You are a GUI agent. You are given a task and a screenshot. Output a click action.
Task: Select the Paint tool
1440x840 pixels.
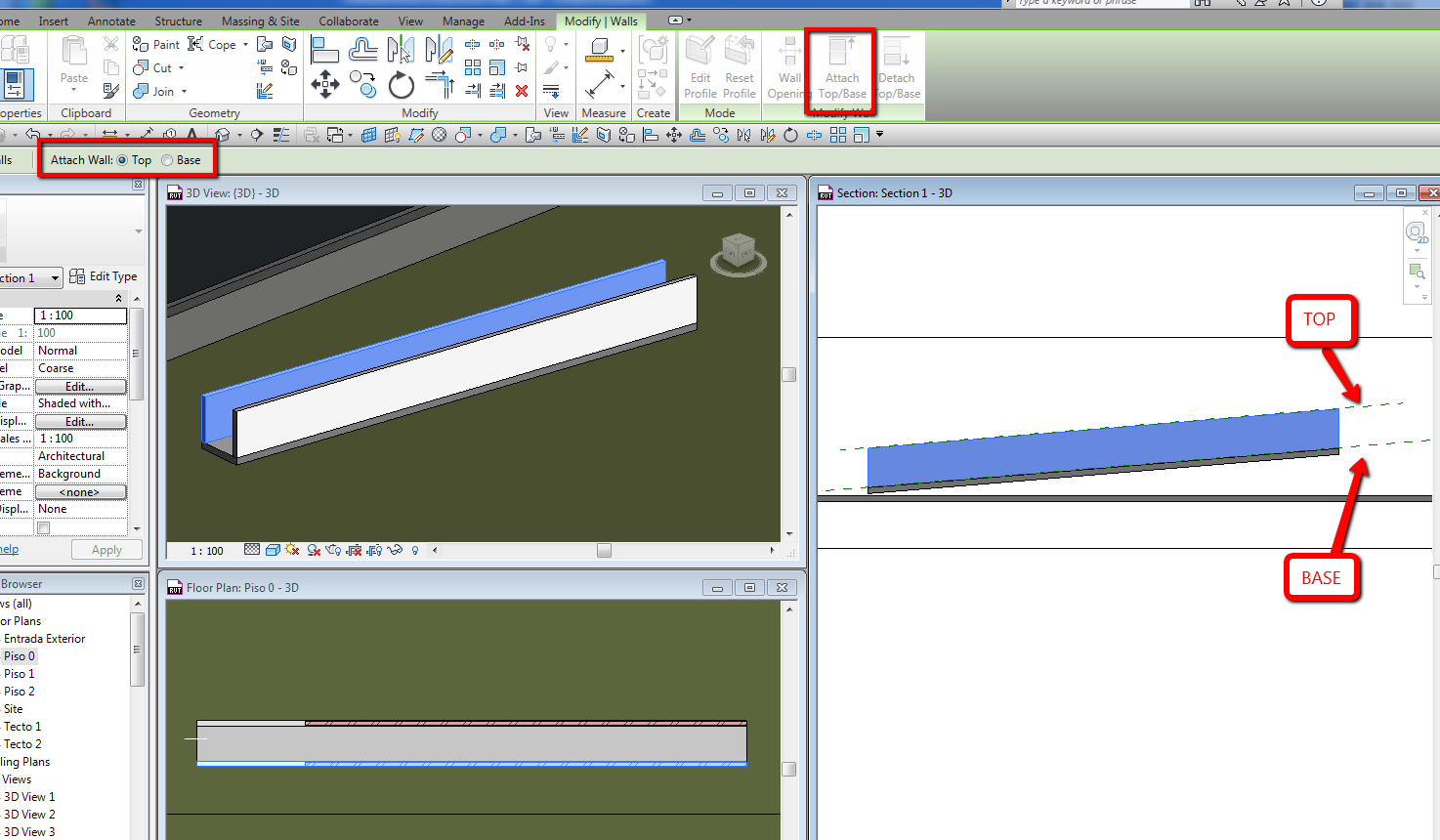[156, 45]
